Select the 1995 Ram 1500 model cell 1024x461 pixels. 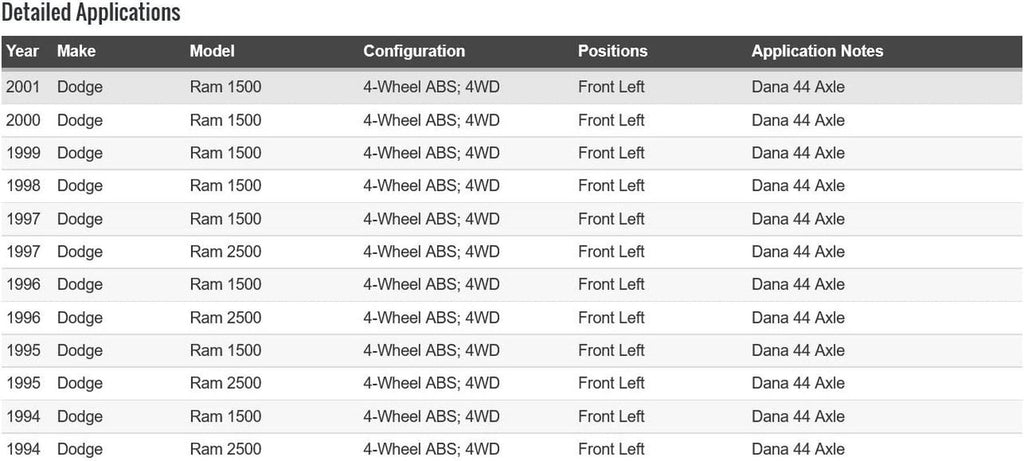coord(225,351)
